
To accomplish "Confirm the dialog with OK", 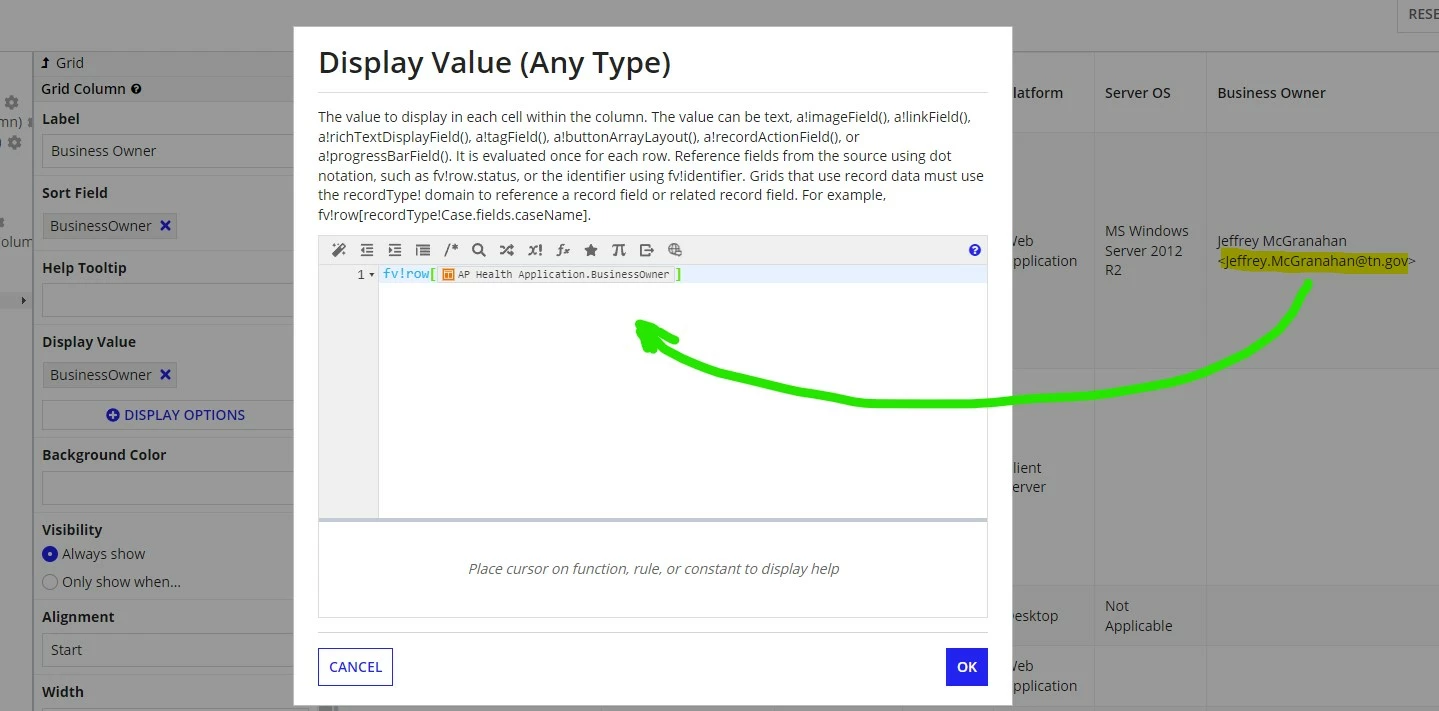I will pos(967,667).
